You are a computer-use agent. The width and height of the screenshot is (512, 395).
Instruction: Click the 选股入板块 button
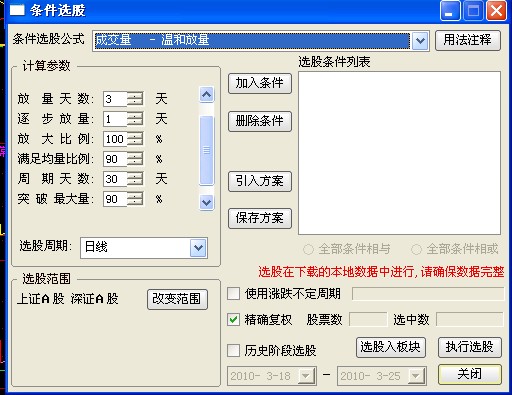391,347
